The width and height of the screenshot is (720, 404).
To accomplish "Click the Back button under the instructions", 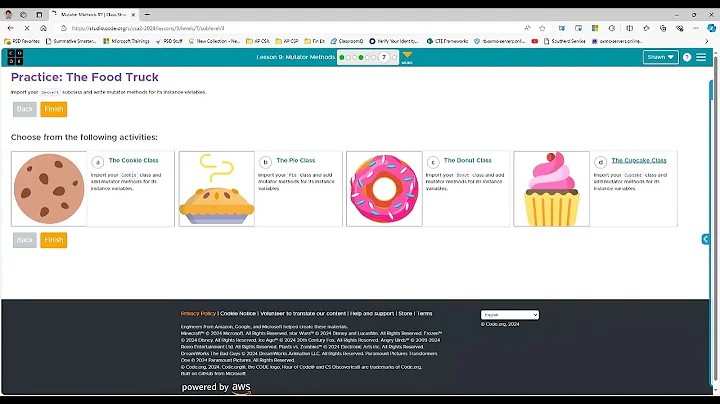I will click(24, 109).
